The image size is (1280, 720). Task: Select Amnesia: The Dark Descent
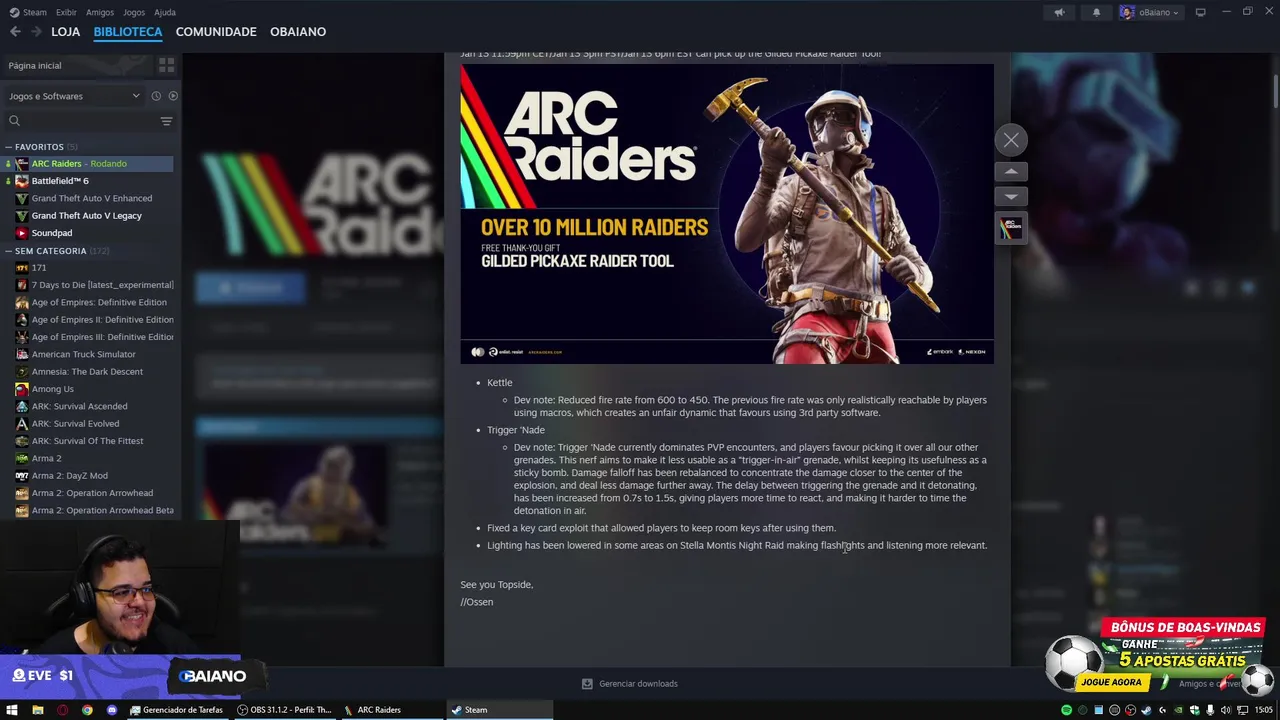[89, 372]
